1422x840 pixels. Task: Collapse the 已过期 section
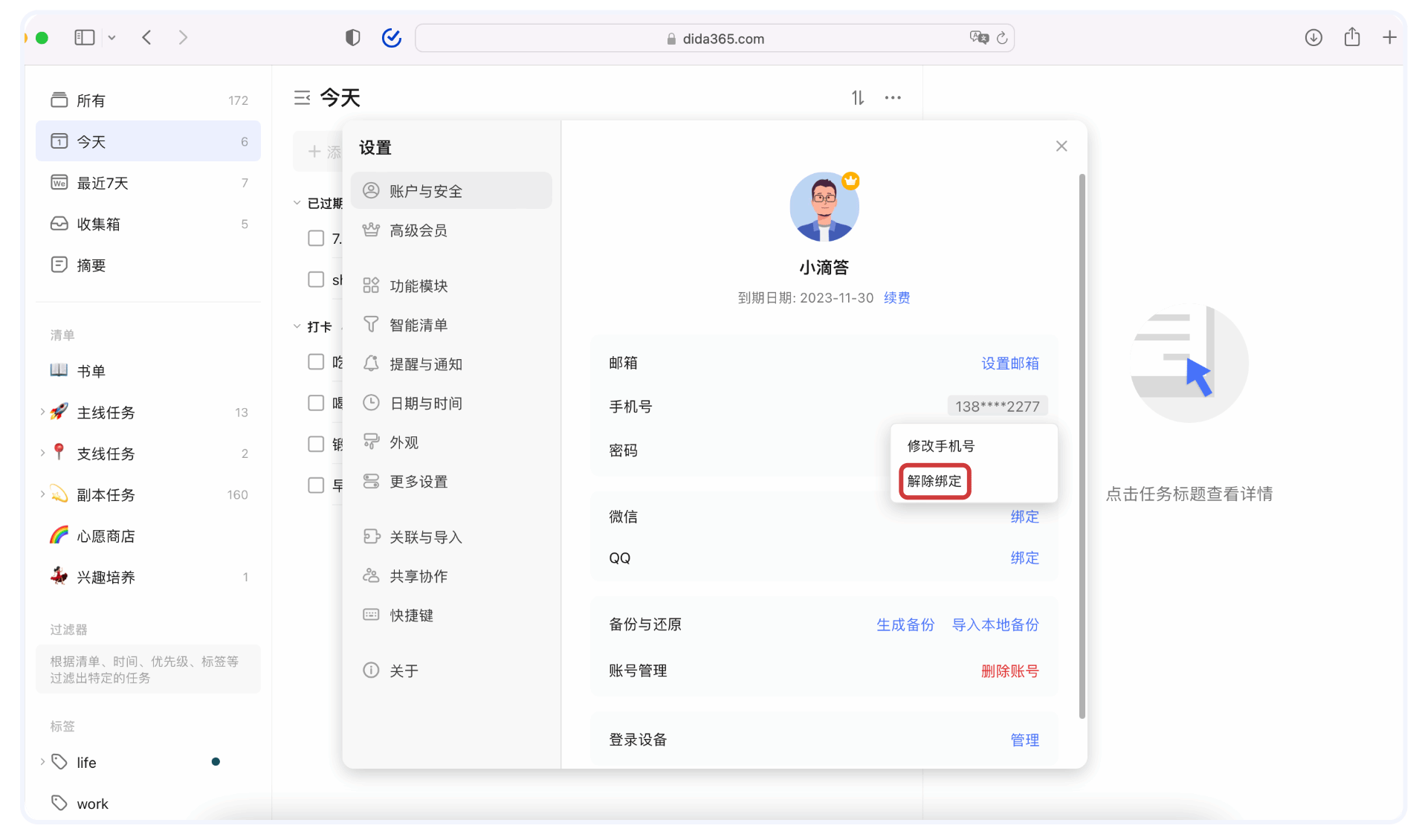pyautogui.click(x=297, y=202)
